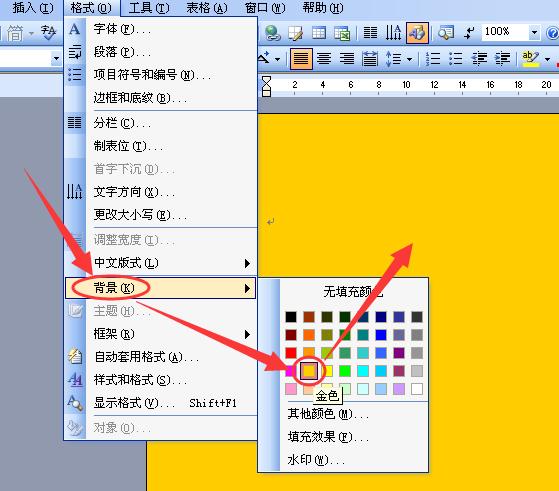Click the decrease indent icon
559x491 pixels.
point(479,58)
